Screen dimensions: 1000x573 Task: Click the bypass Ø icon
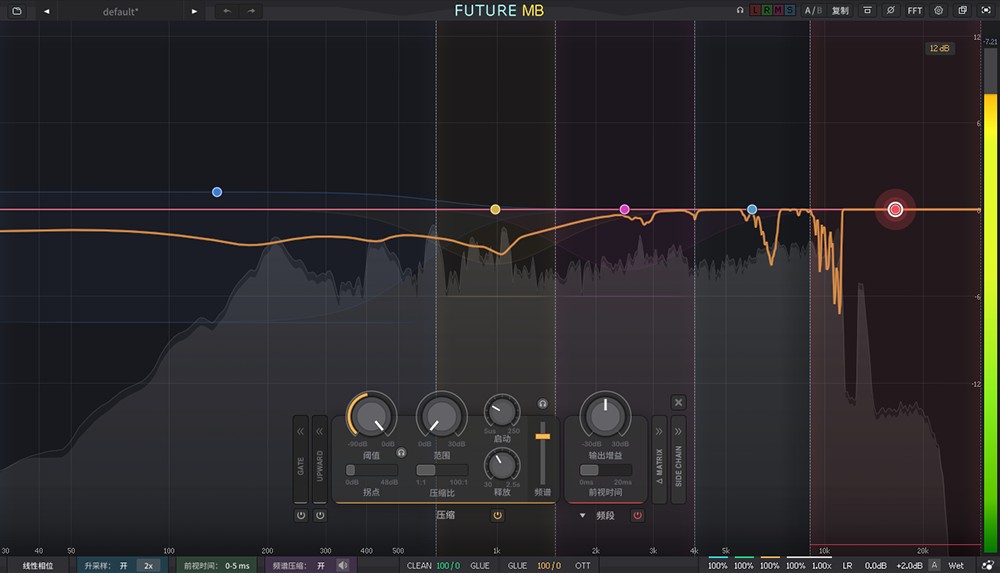(x=890, y=10)
